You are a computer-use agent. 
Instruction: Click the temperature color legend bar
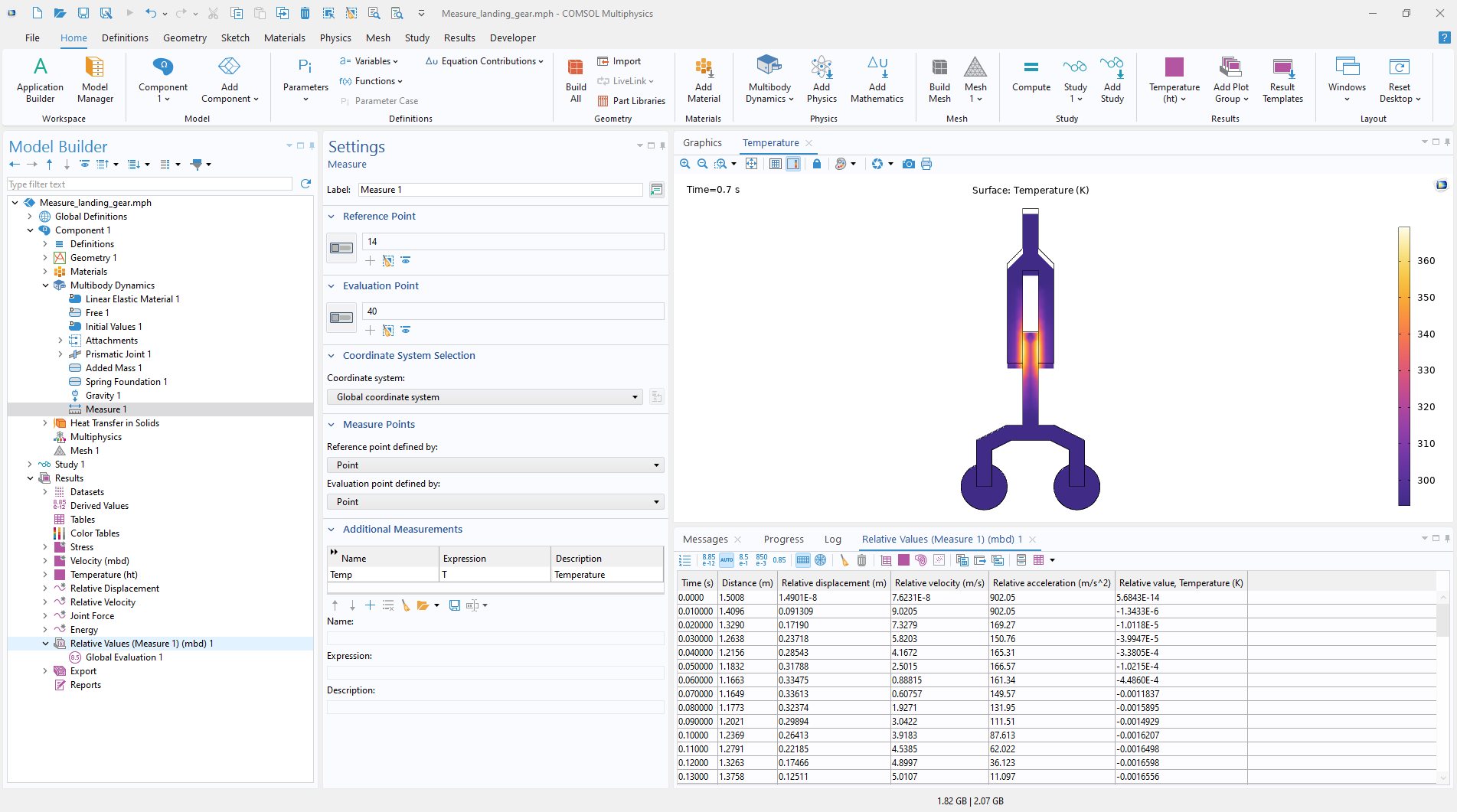coord(1404,366)
